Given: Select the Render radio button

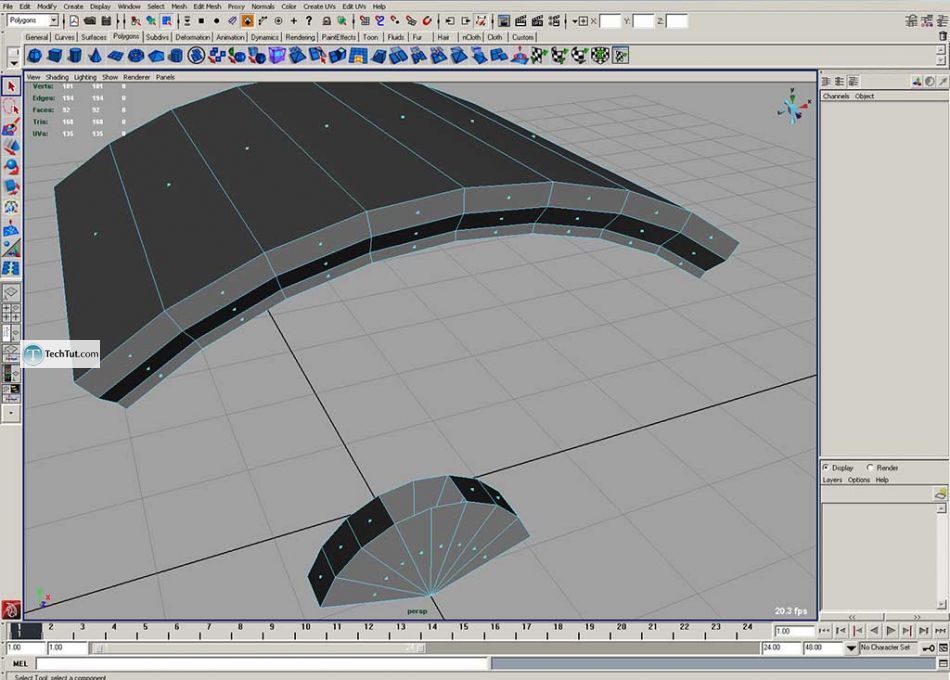Looking at the screenshot, I should (x=871, y=467).
